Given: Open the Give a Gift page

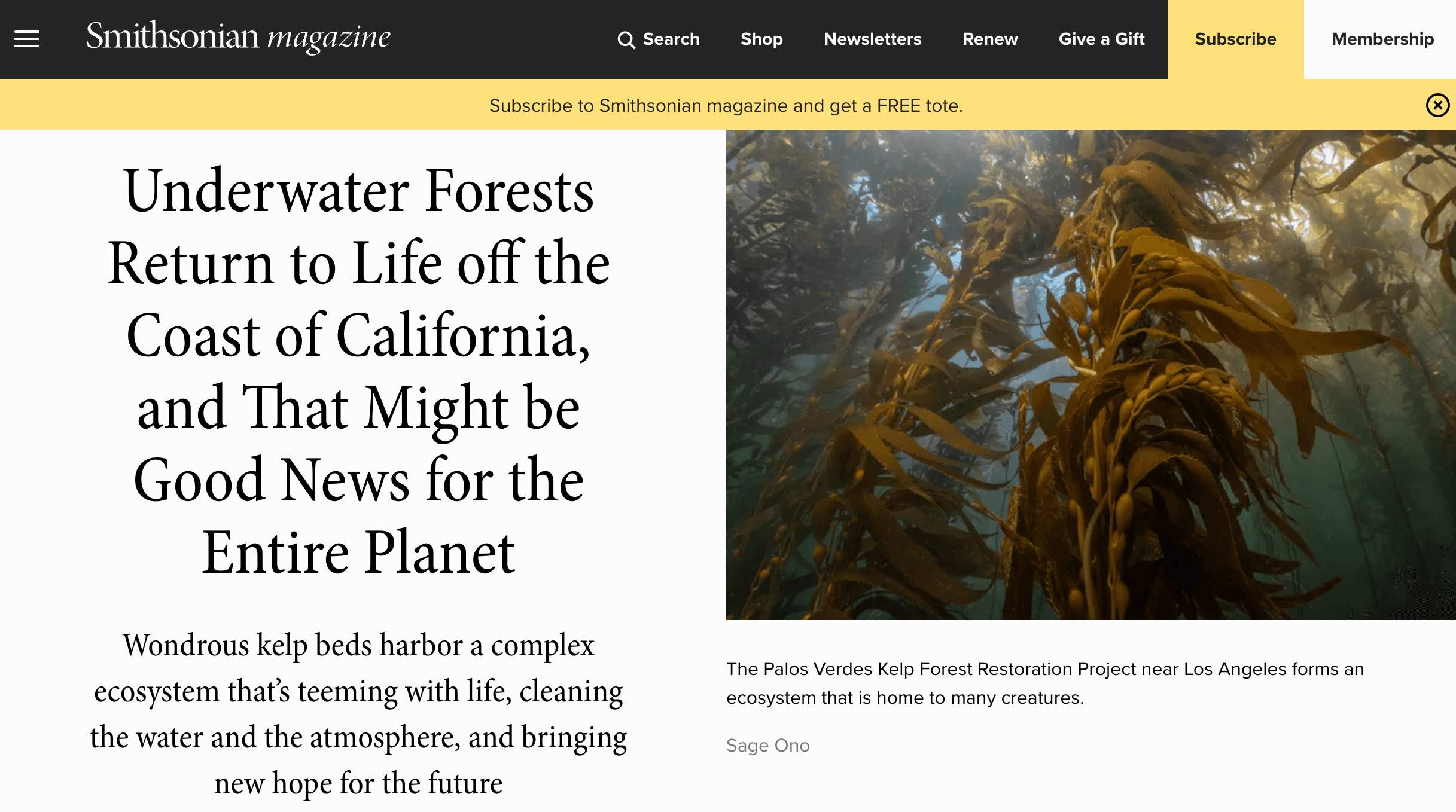Looking at the screenshot, I should pos(1101,39).
